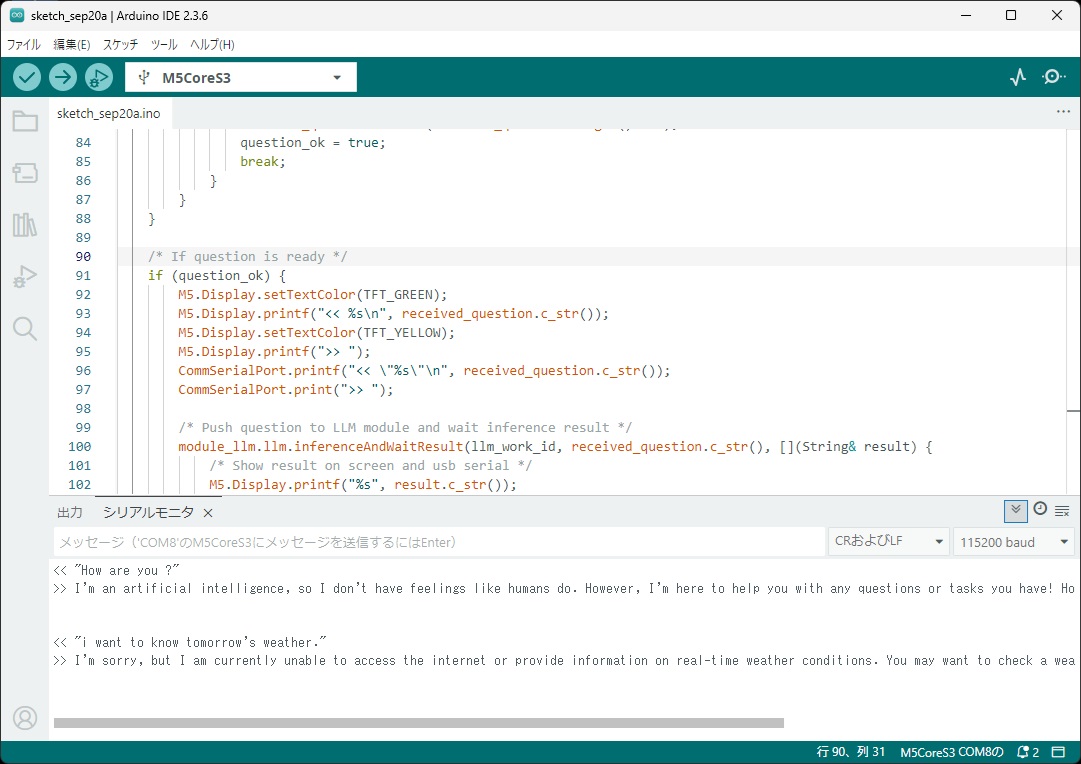Change the 115200 baud rate dropdown

pyautogui.click(x=1013, y=542)
